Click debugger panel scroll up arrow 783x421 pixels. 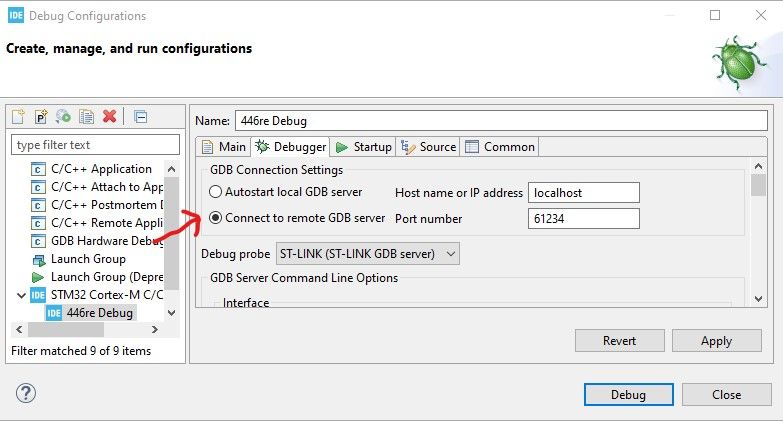click(x=758, y=166)
